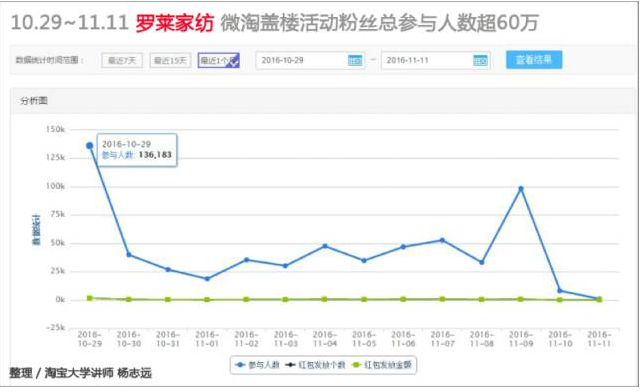Click the 数据统计 vertical axis title
This screenshot has width=642, height=392.
36,230
